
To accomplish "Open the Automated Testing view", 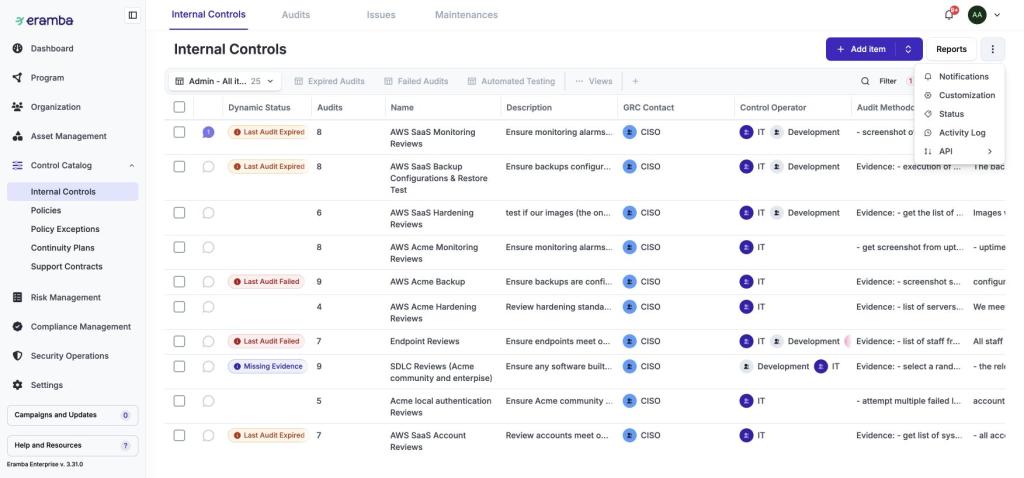I will (511, 81).
